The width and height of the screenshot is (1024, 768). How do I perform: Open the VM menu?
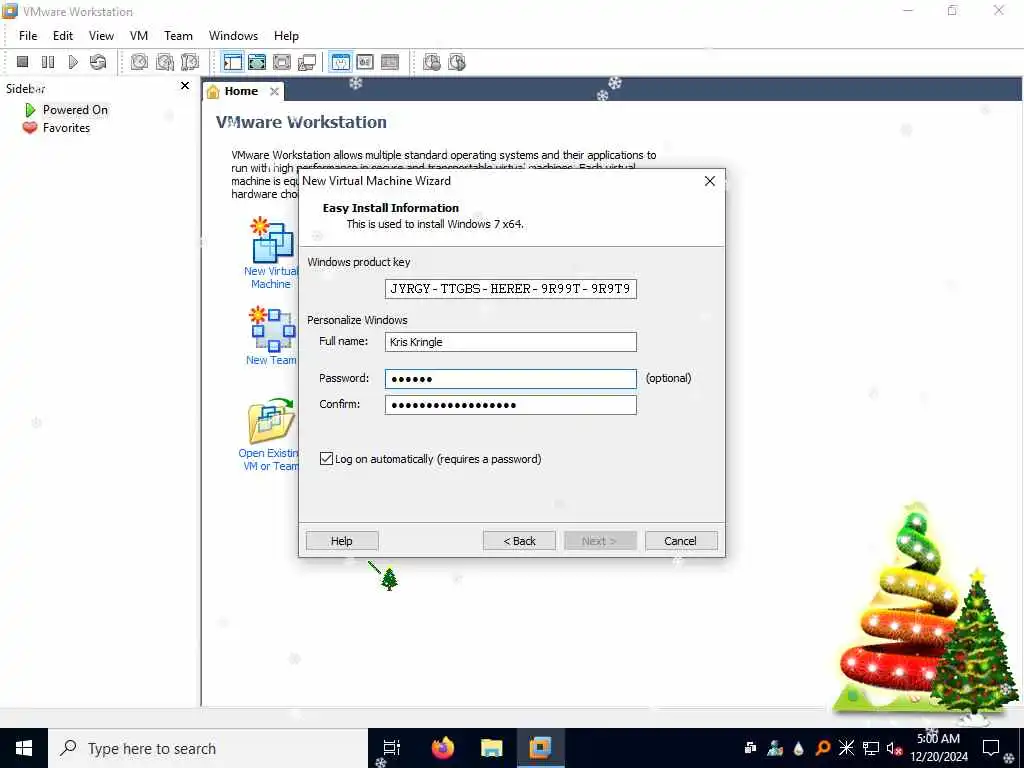(x=138, y=36)
